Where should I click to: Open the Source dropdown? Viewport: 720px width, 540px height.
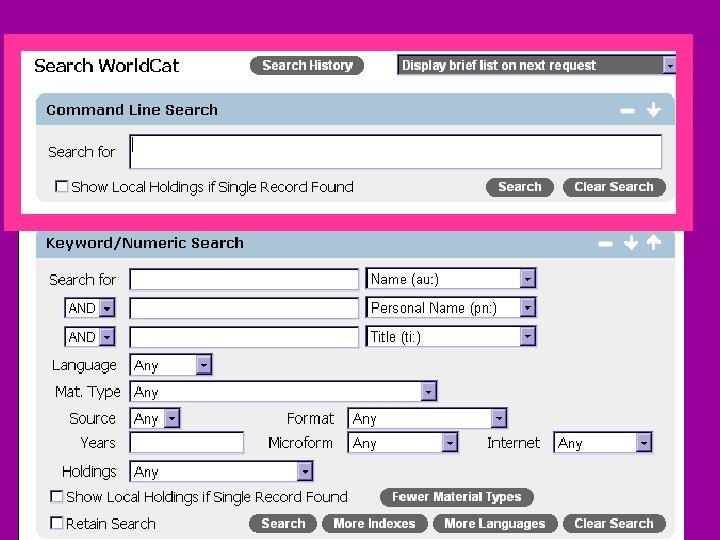(155, 418)
